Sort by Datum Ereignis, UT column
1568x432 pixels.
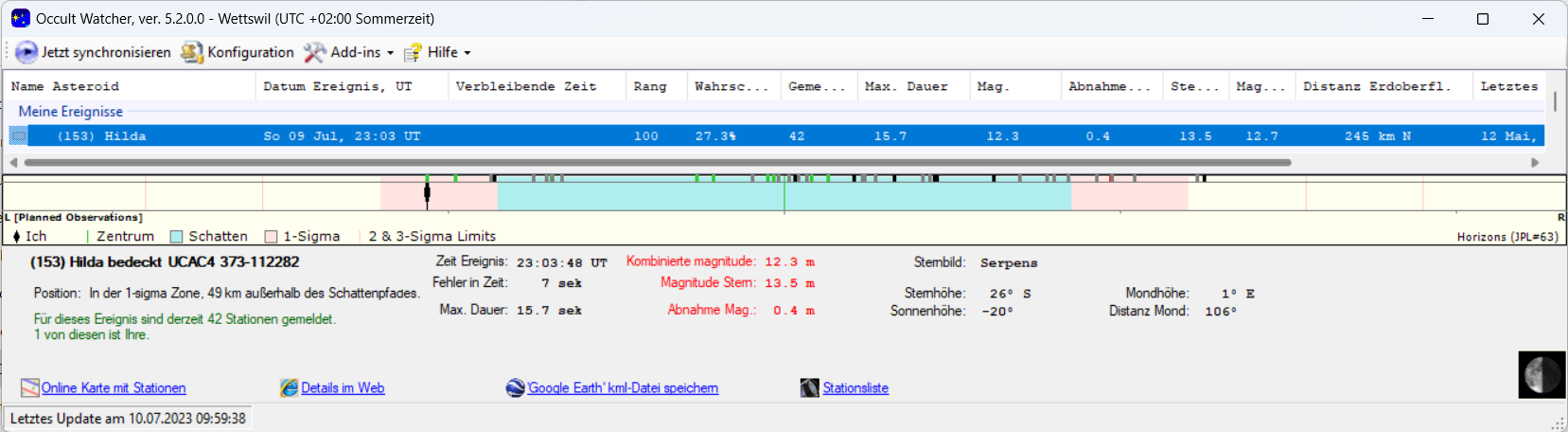(x=338, y=86)
